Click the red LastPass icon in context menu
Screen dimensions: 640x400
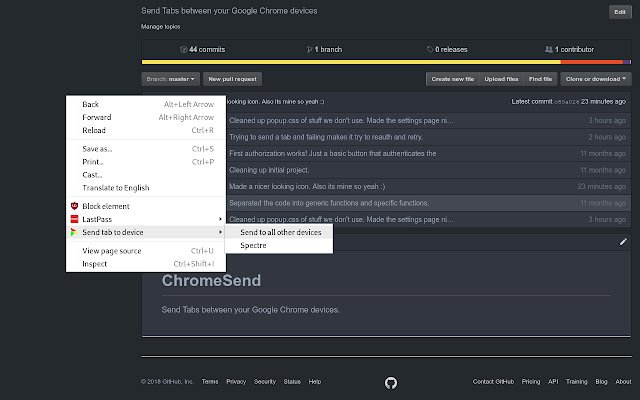point(74,219)
